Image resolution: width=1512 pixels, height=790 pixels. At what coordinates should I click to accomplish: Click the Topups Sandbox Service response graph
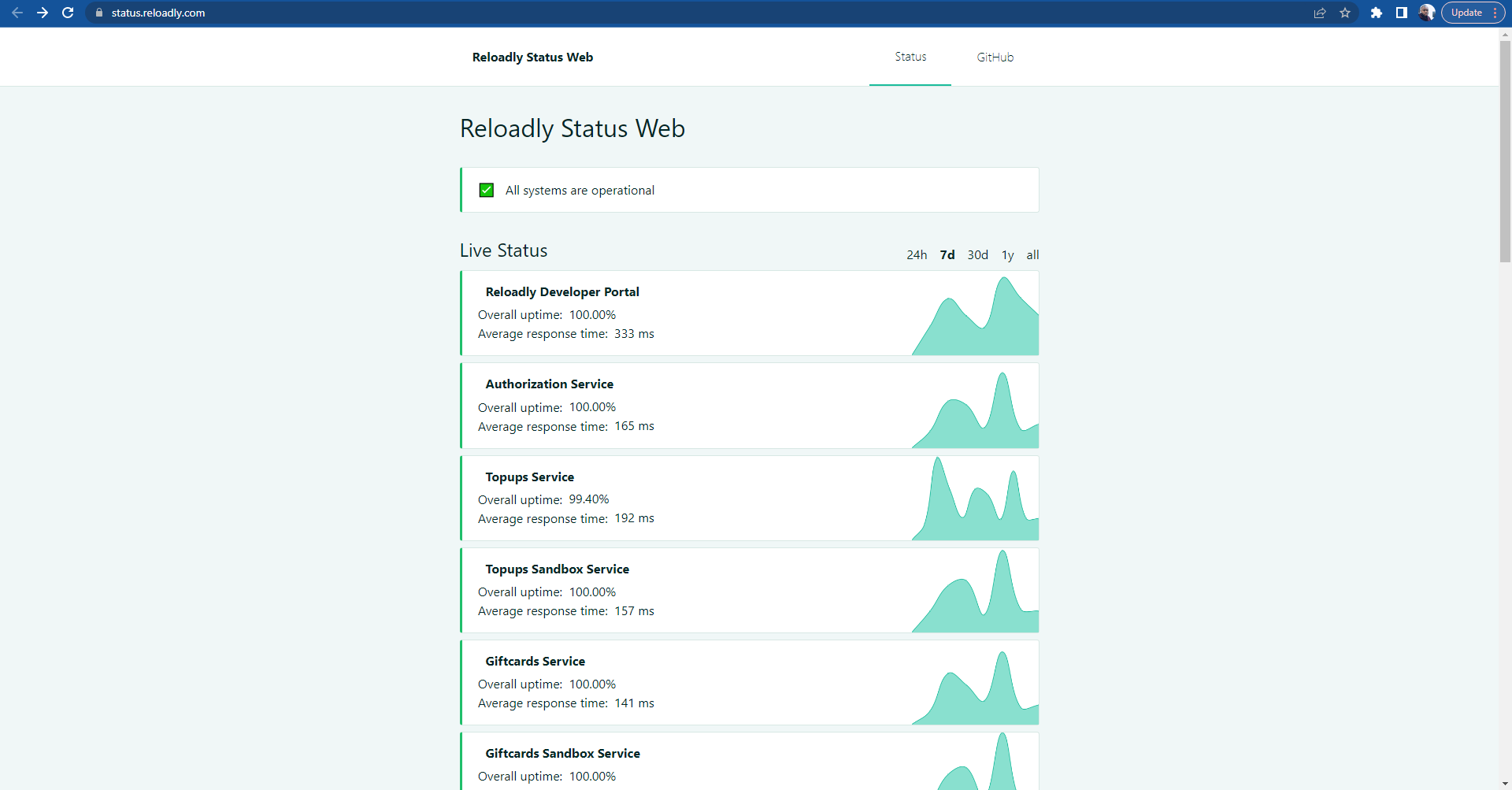(x=975, y=592)
